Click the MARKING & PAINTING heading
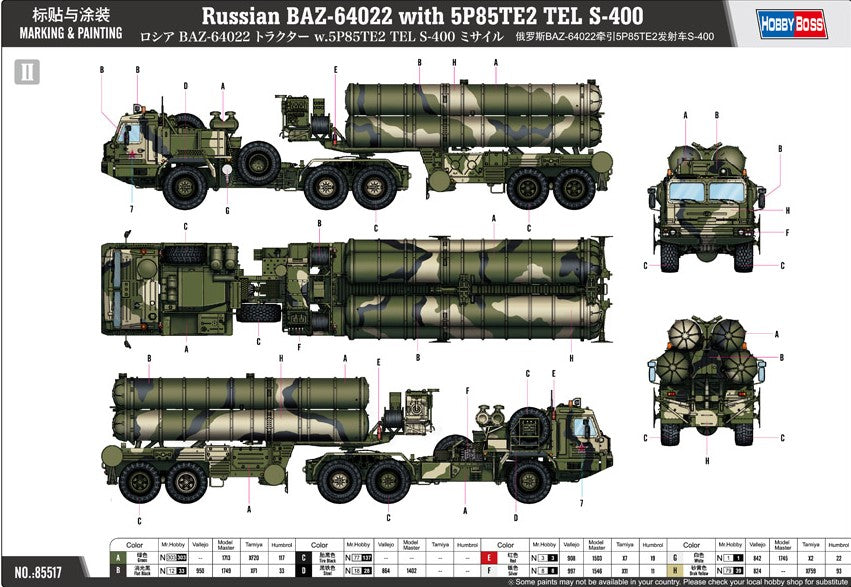This screenshot has height=587, width=851. (x=71, y=33)
